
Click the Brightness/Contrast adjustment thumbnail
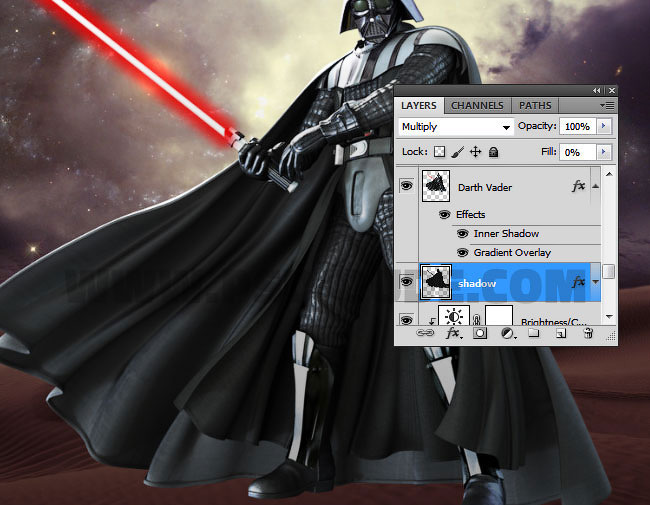[454, 316]
